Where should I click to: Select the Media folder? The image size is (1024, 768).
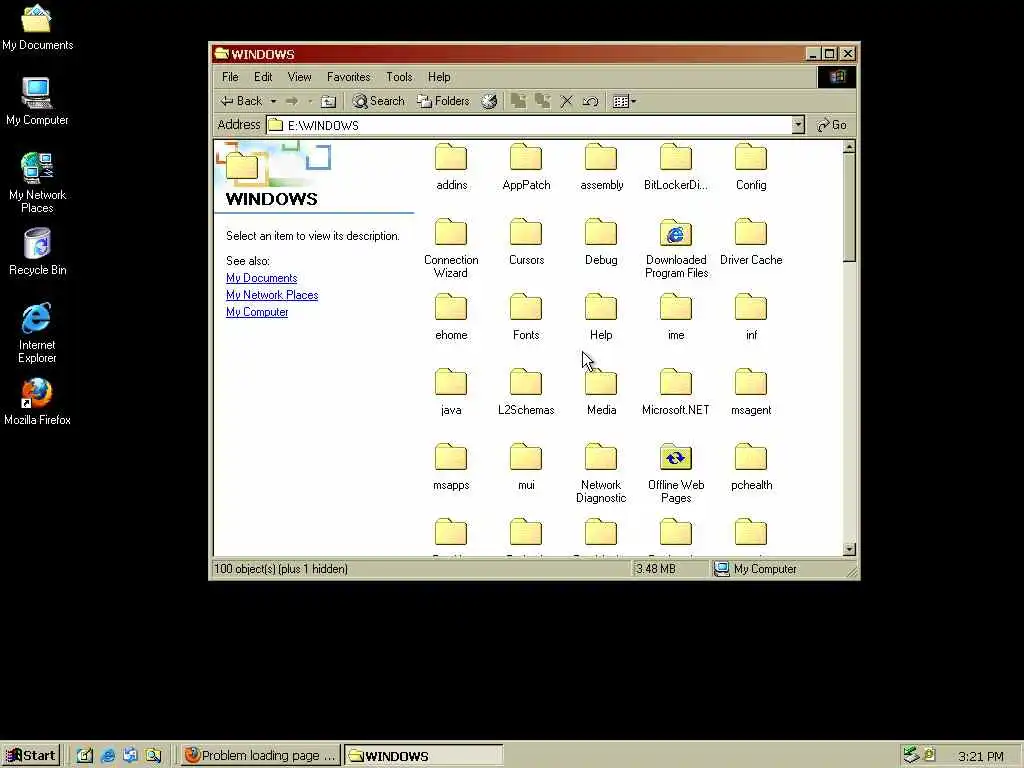click(601, 392)
